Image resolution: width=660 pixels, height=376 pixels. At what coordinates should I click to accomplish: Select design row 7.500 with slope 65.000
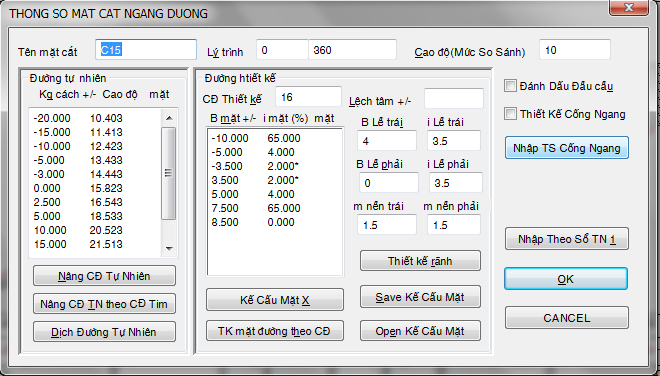(274, 208)
